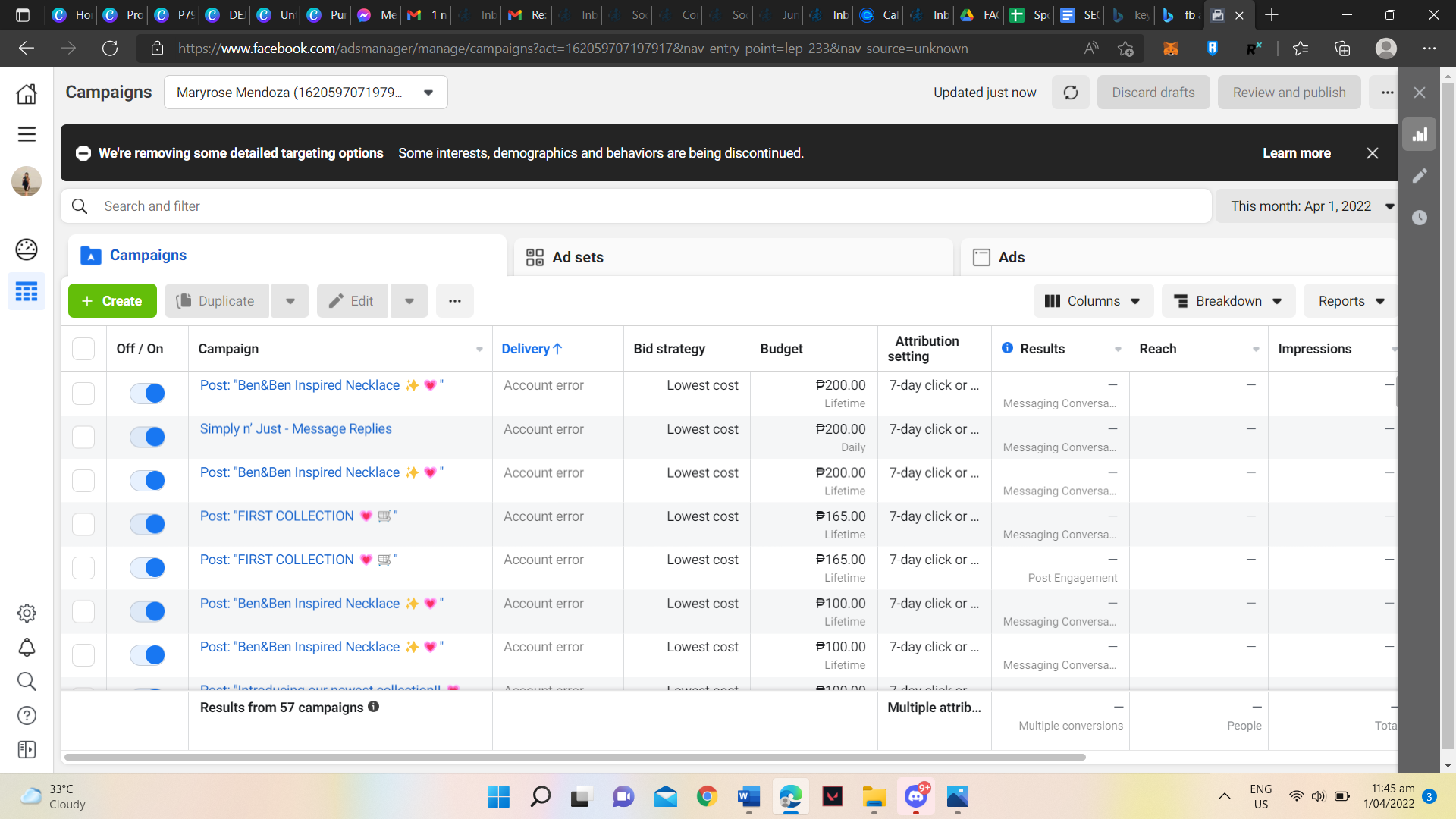Open Windows Start menu on taskbar
The image size is (1456, 819).
(x=498, y=796)
